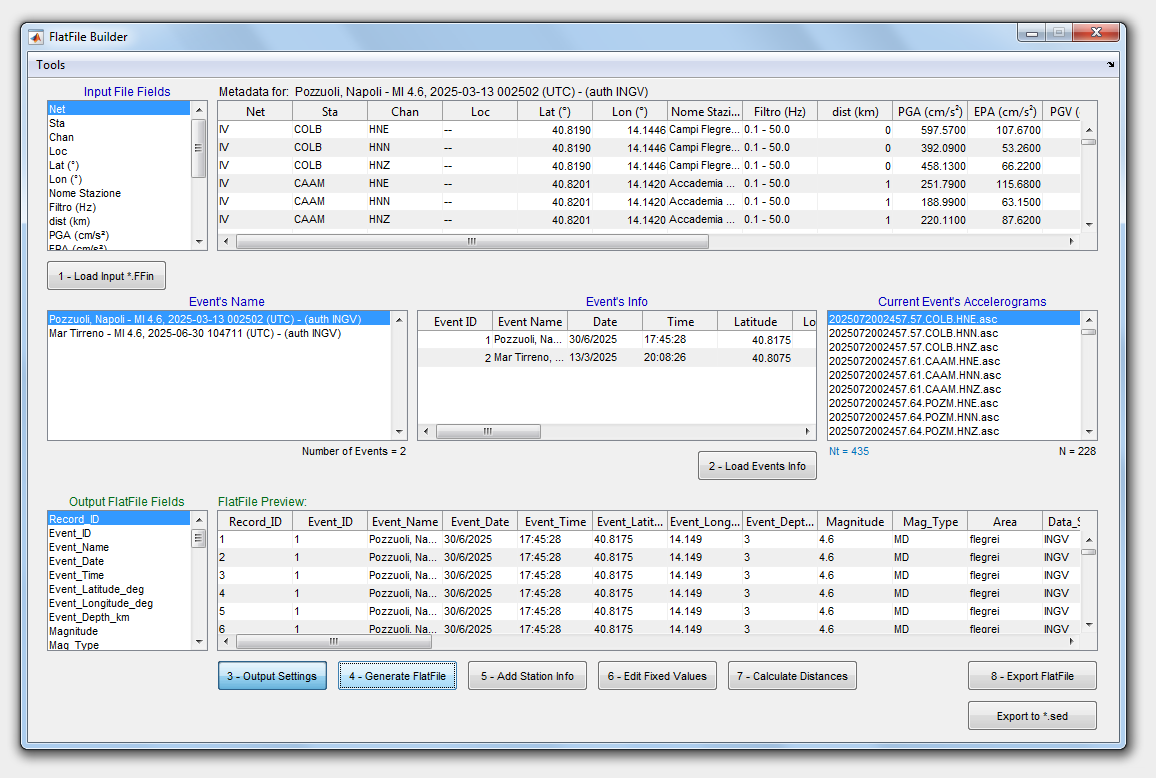
Task: Click the right scroll arrow of metadata table
Action: 1071,241
